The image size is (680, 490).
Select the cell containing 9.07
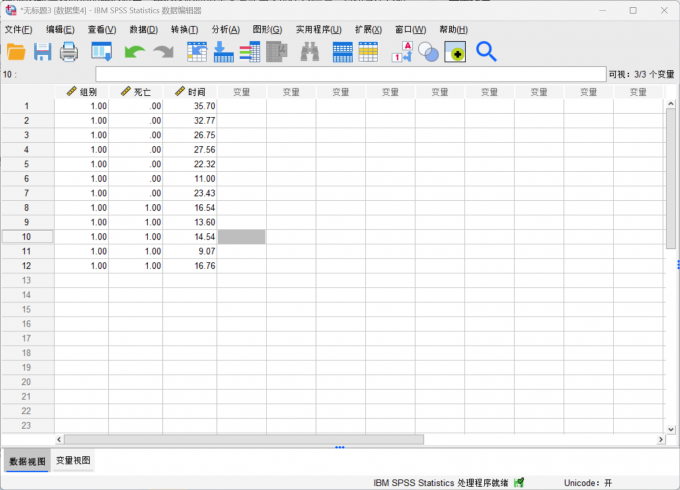[190, 252]
